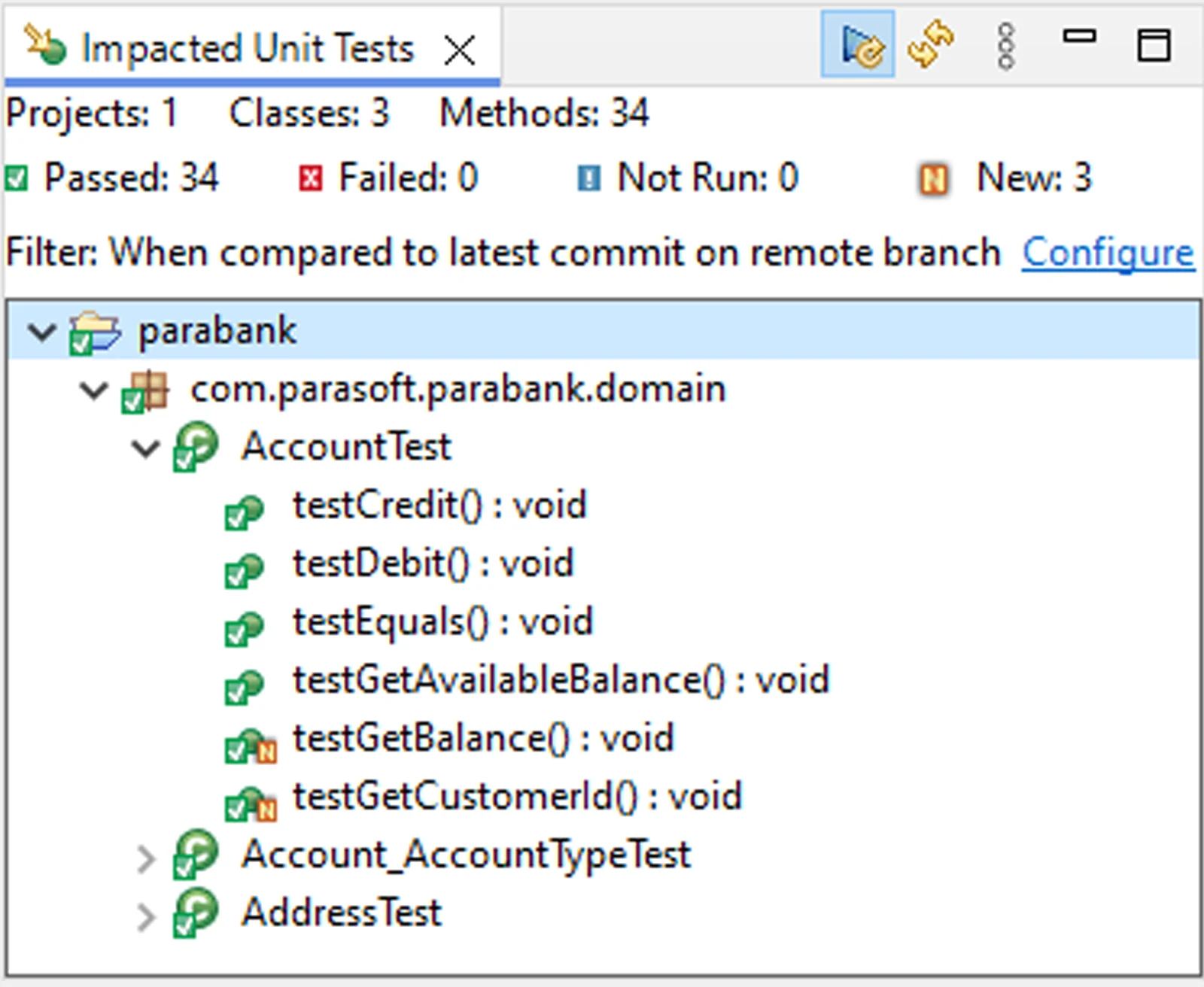The height and width of the screenshot is (987, 1204).
Task: Open the View Menu three-dots icon
Action: pos(1005,46)
